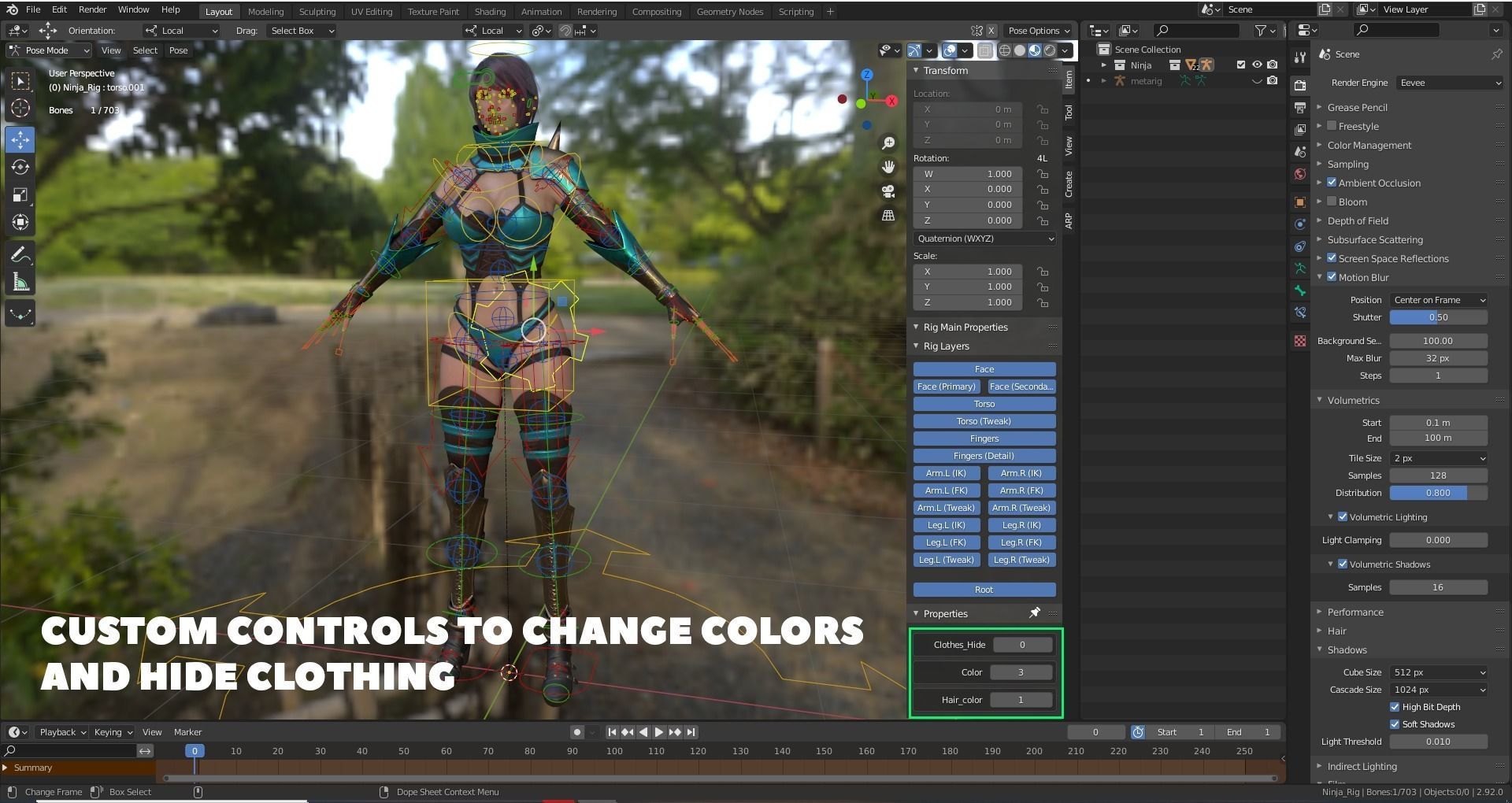Toggle camera view gizmo icon
Image resolution: width=1512 pixels, height=803 pixels.
pos(888,191)
